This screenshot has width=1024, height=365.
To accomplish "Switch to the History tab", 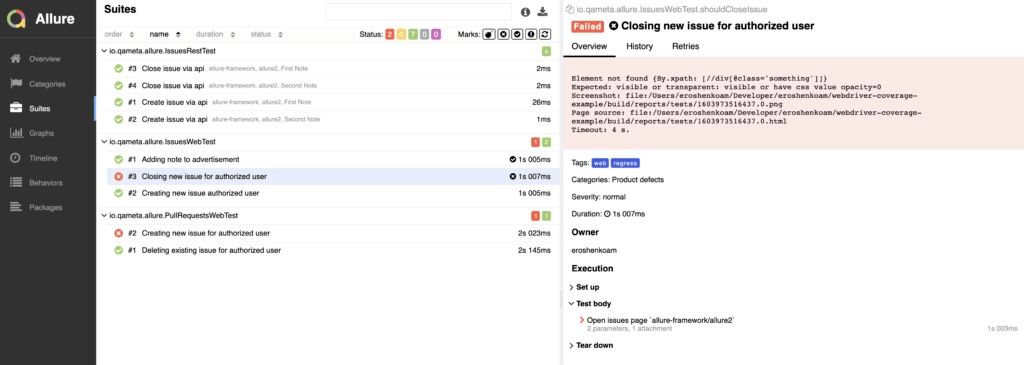I will [x=639, y=46].
